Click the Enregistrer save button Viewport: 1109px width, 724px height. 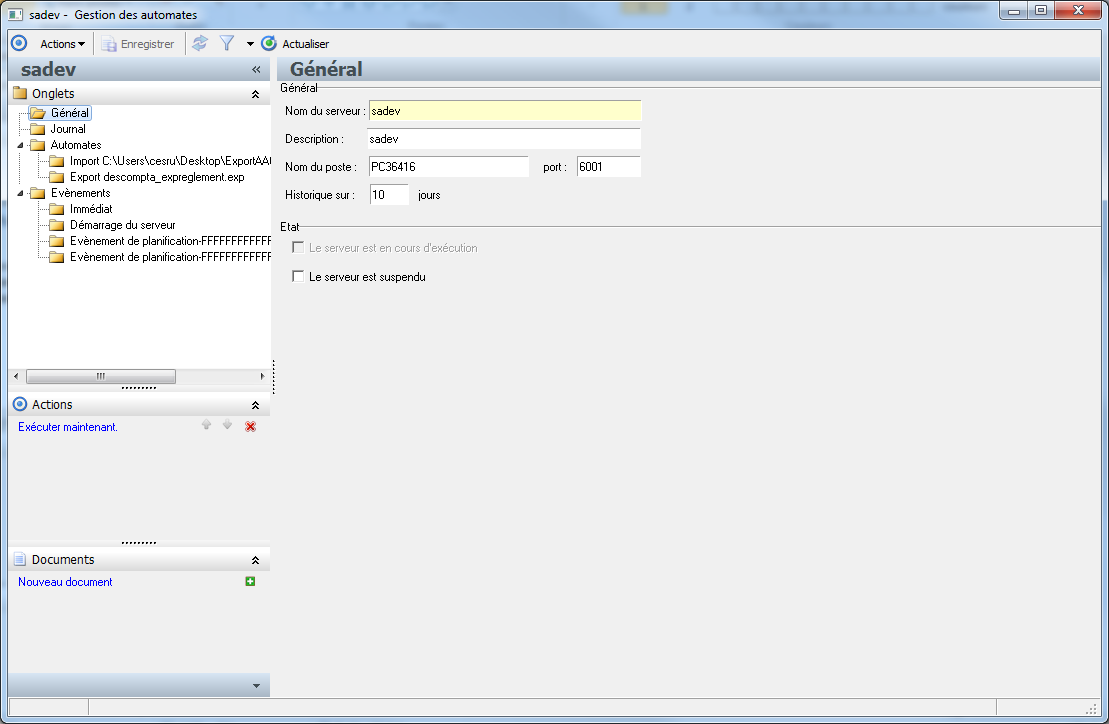(138, 44)
